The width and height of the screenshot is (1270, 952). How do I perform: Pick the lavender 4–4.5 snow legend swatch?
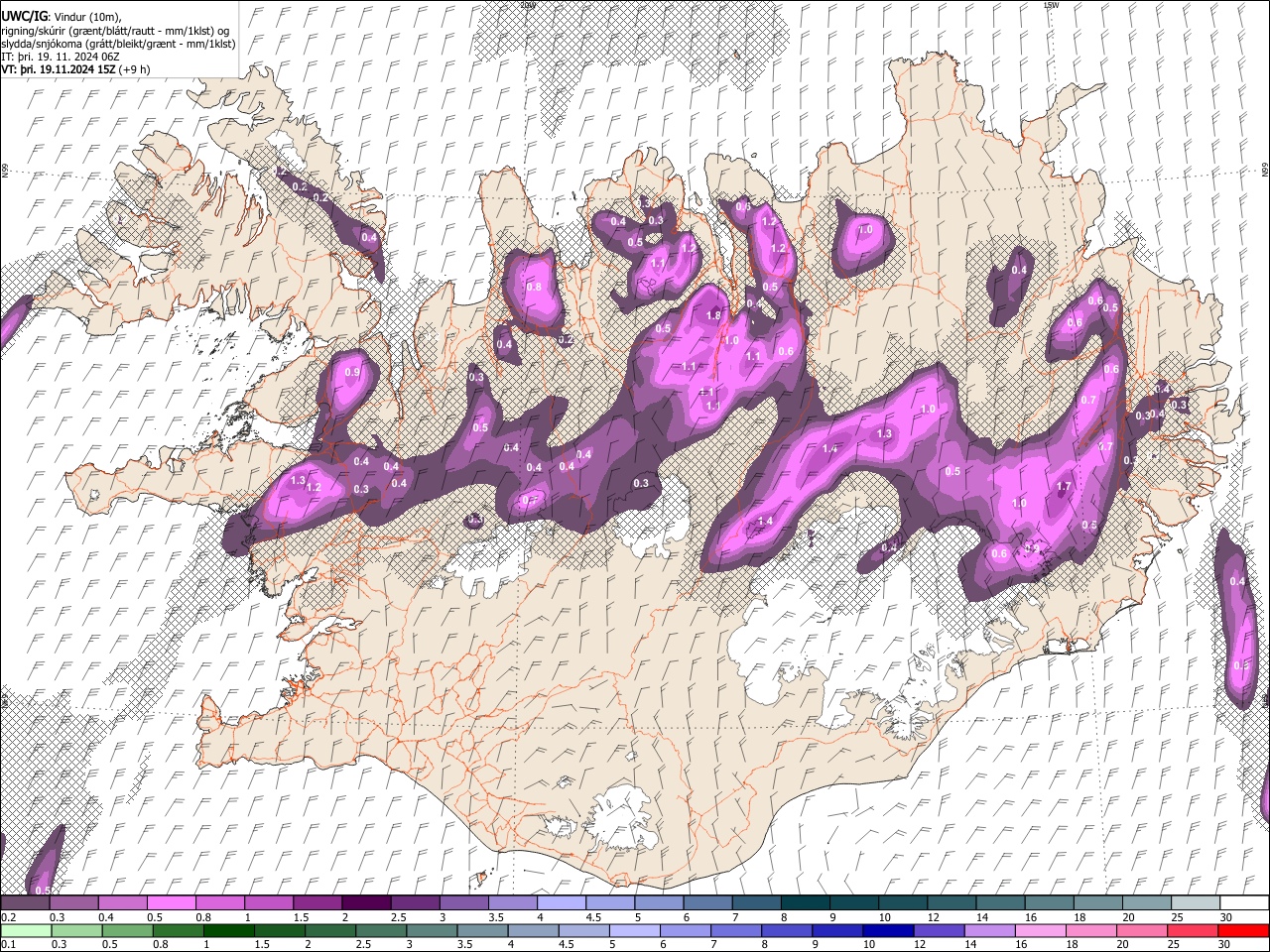pyautogui.click(x=562, y=902)
